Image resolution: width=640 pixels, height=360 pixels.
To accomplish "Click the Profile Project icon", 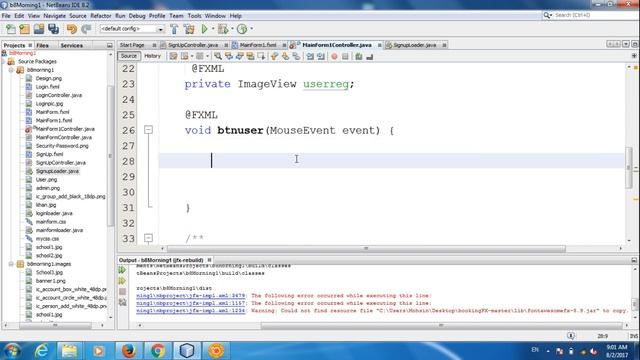I will (x=242, y=29).
